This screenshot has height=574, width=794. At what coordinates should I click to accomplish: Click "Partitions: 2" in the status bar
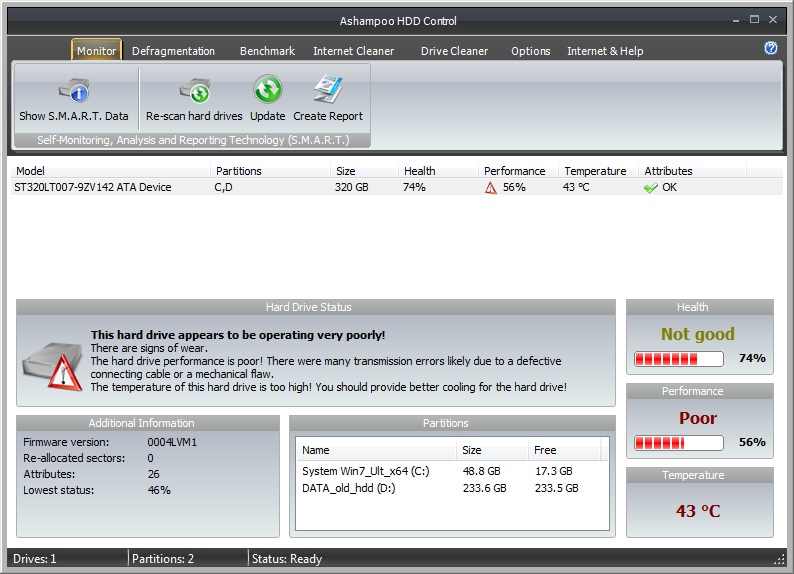coord(163,559)
